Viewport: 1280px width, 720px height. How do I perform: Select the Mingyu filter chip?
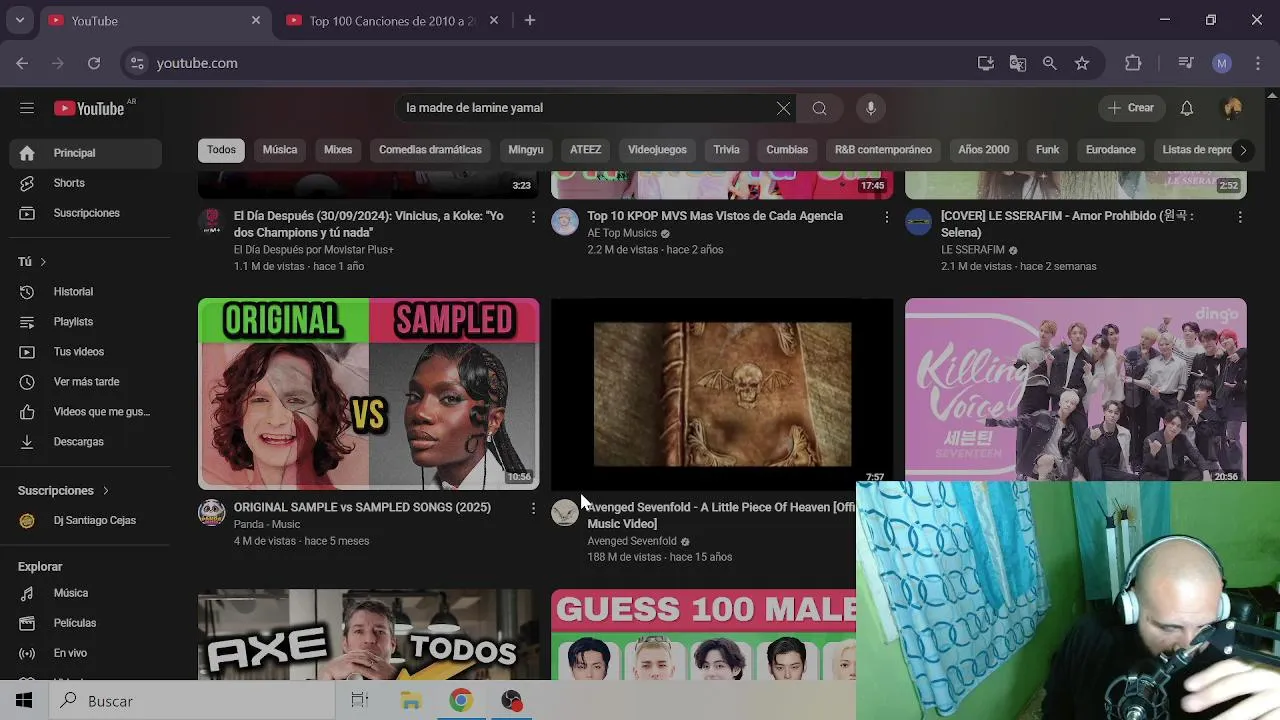coord(526,150)
